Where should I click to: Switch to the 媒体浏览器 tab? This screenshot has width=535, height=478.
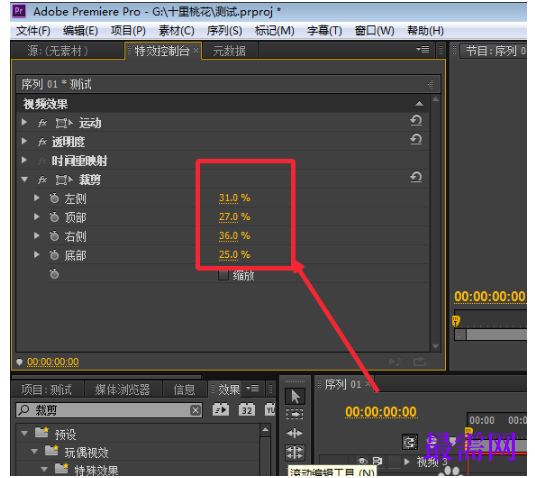(122, 390)
